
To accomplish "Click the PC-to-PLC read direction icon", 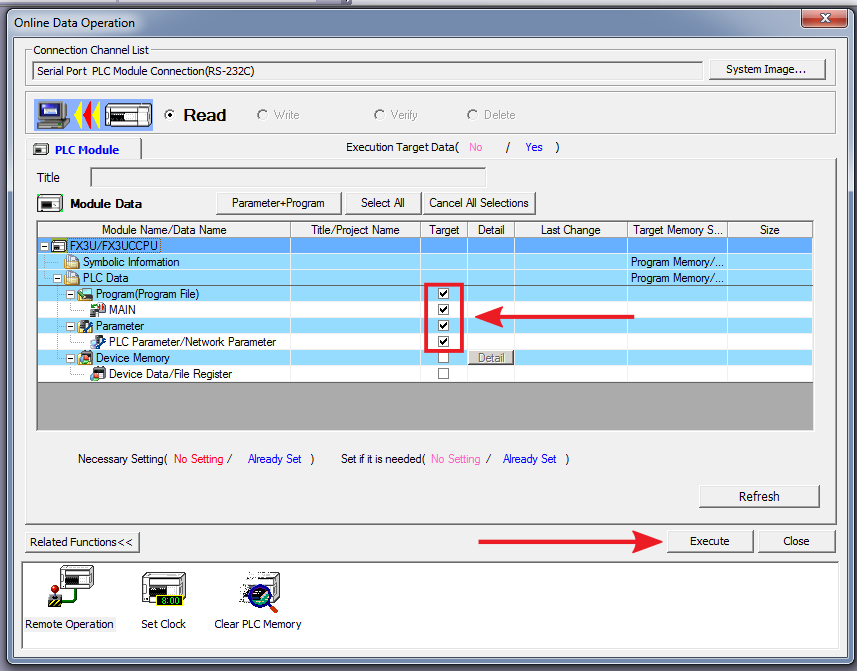I will coord(94,115).
